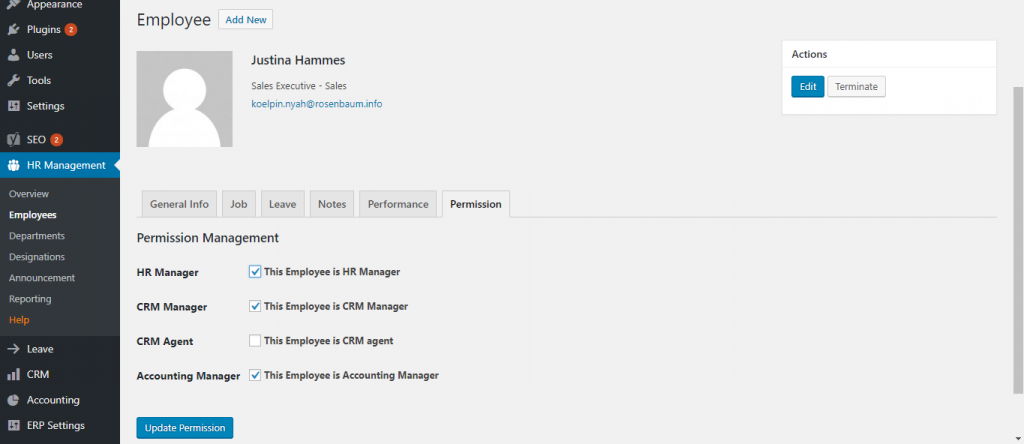Screen dimensions: 1024x444
Task: Click the scrollbar down arrow
Action: click(1018, 439)
